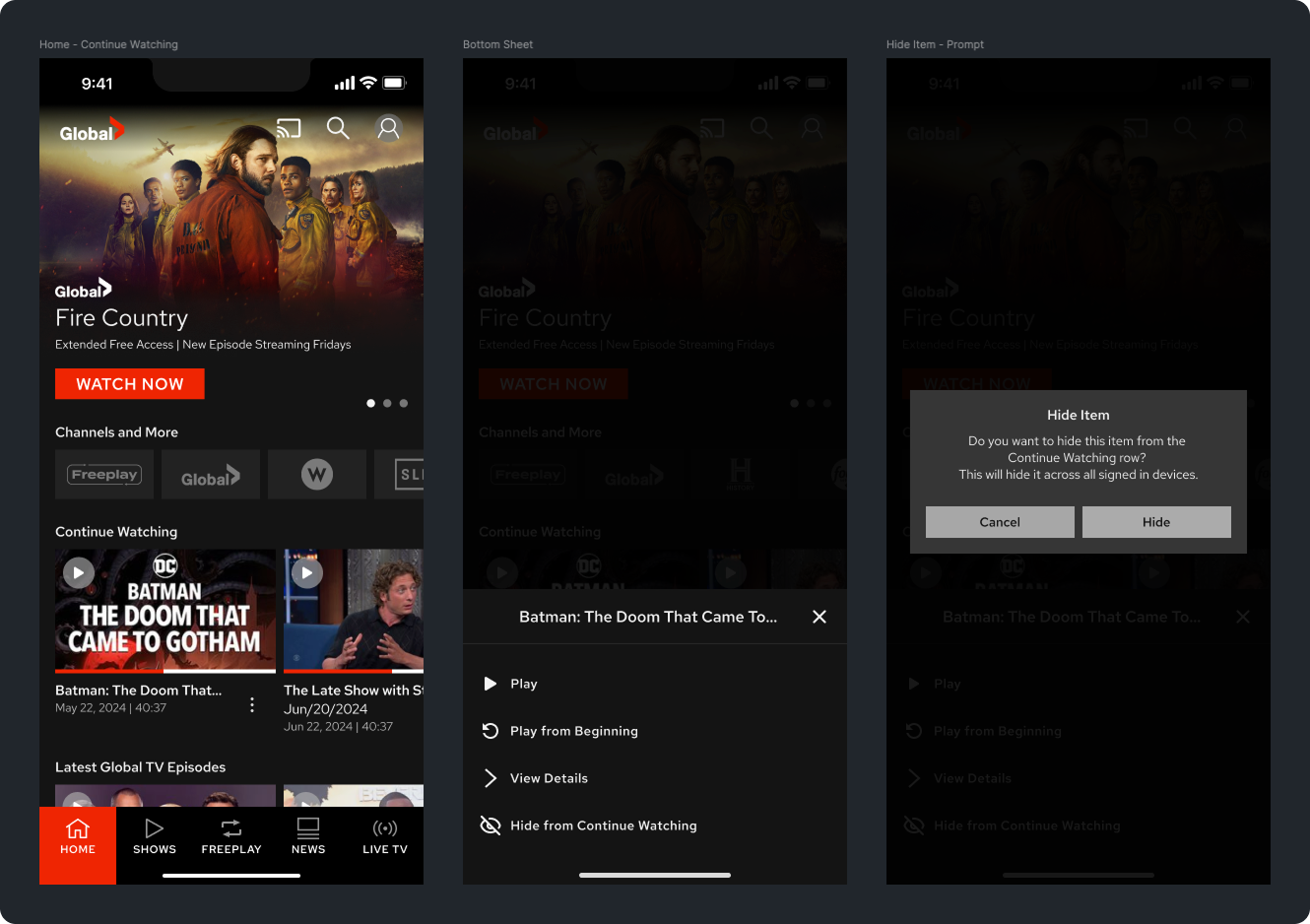
Task: Click bottom sheet title Batman: The Doom
Action: click(x=648, y=617)
